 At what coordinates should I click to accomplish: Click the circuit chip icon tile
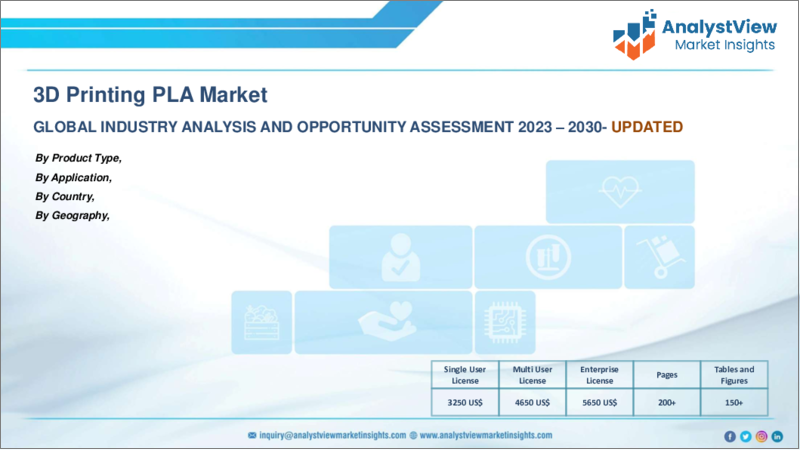point(505,322)
